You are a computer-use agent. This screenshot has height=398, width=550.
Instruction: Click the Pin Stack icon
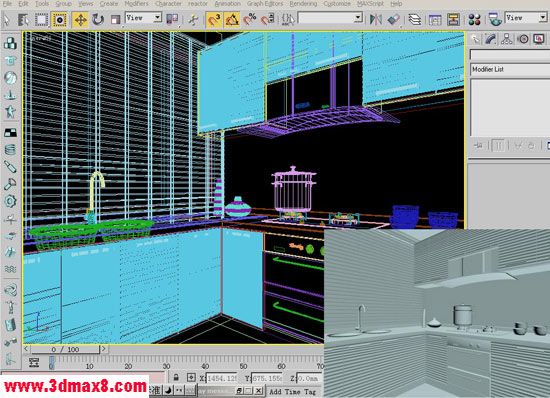tap(478, 145)
